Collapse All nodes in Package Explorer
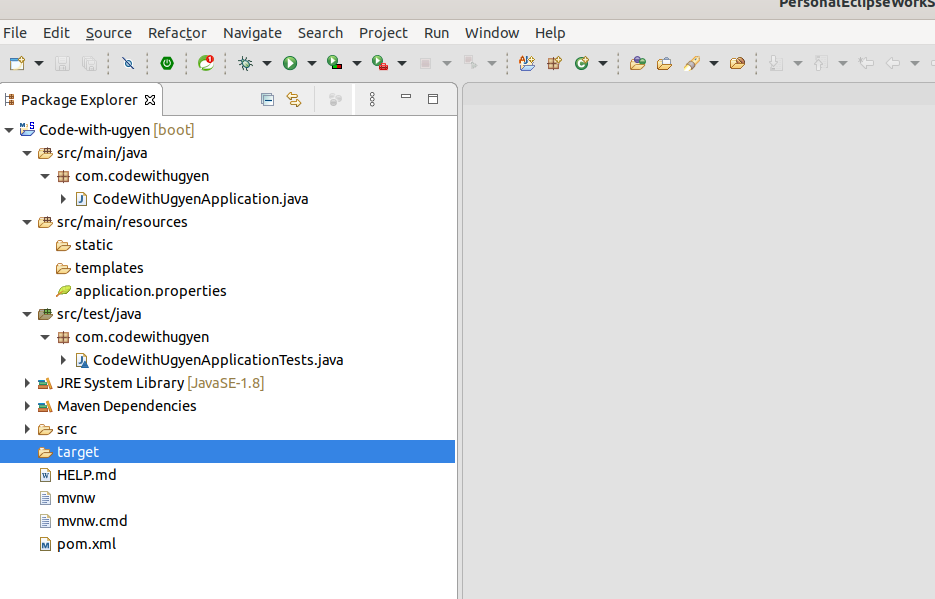This screenshot has height=599, width=935. (x=266, y=99)
